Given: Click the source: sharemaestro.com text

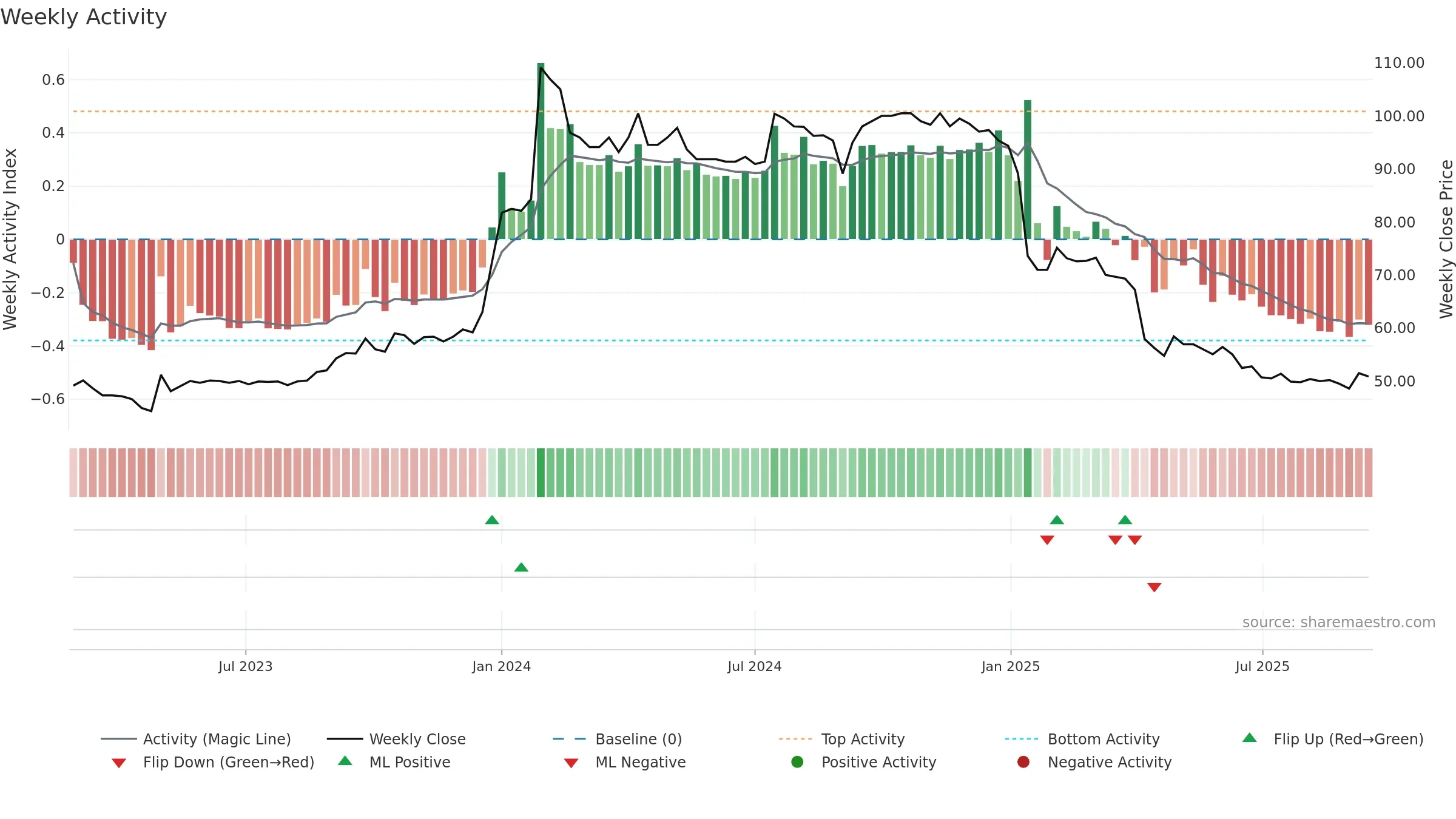Looking at the screenshot, I should click(1339, 622).
